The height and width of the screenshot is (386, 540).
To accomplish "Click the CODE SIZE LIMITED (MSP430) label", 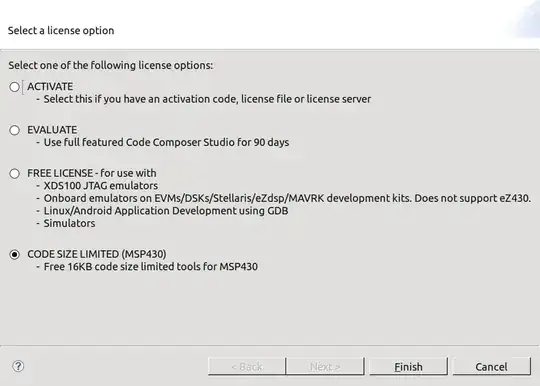I will pyautogui.click(x=97, y=254).
